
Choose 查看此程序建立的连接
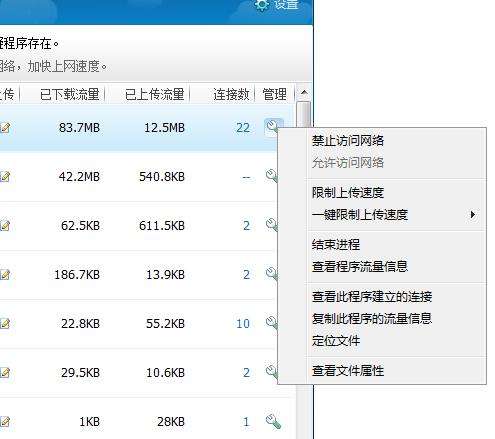coord(372,296)
